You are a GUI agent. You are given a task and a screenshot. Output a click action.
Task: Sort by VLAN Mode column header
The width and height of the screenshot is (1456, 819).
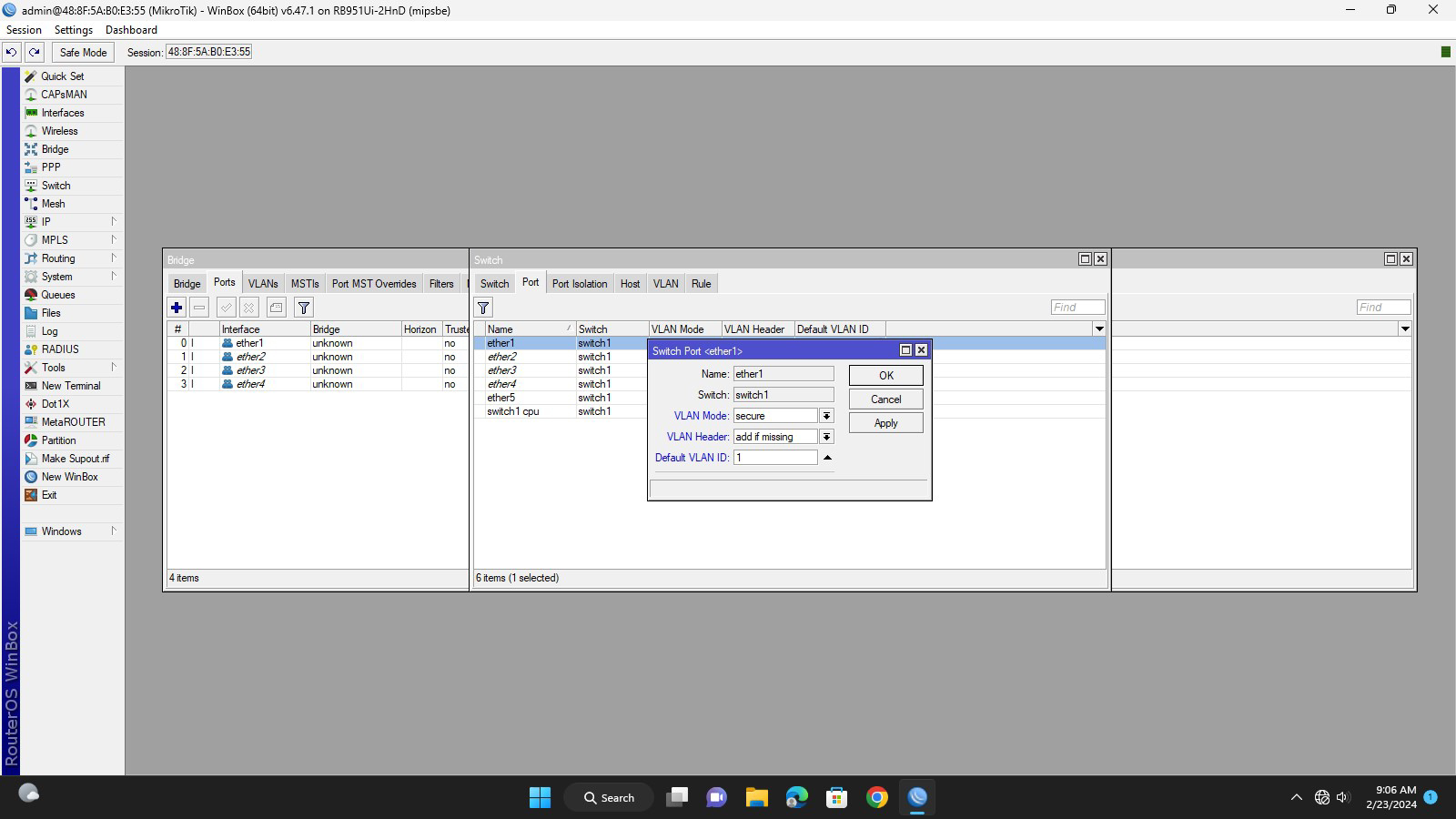pyautogui.click(x=684, y=329)
